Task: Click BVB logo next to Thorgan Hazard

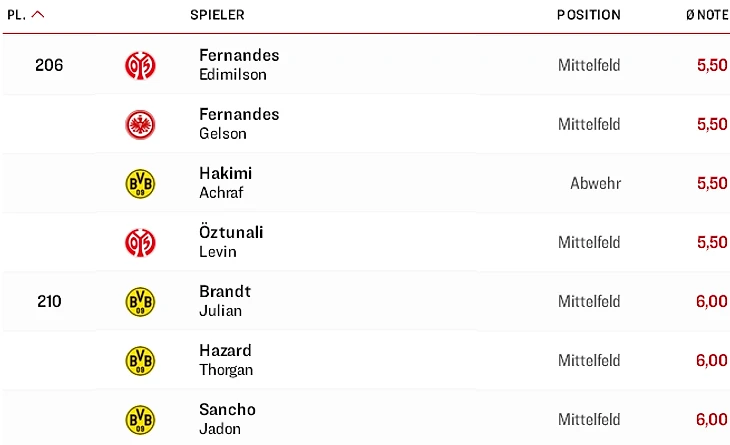Action: pos(140,361)
